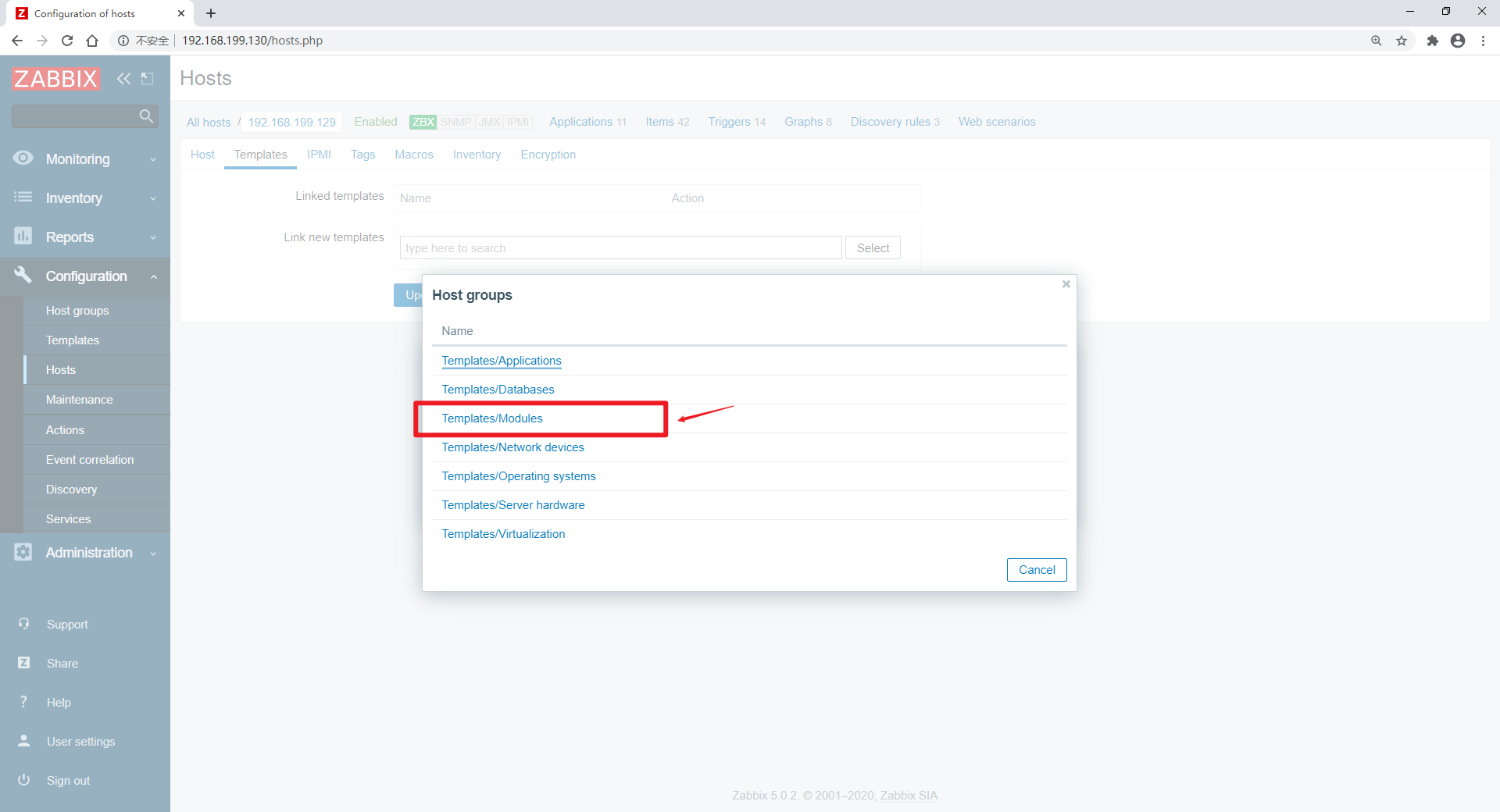Click the Monitoring eye icon
Screen dimensions: 1500x812
pyautogui.click(x=23, y=158)
